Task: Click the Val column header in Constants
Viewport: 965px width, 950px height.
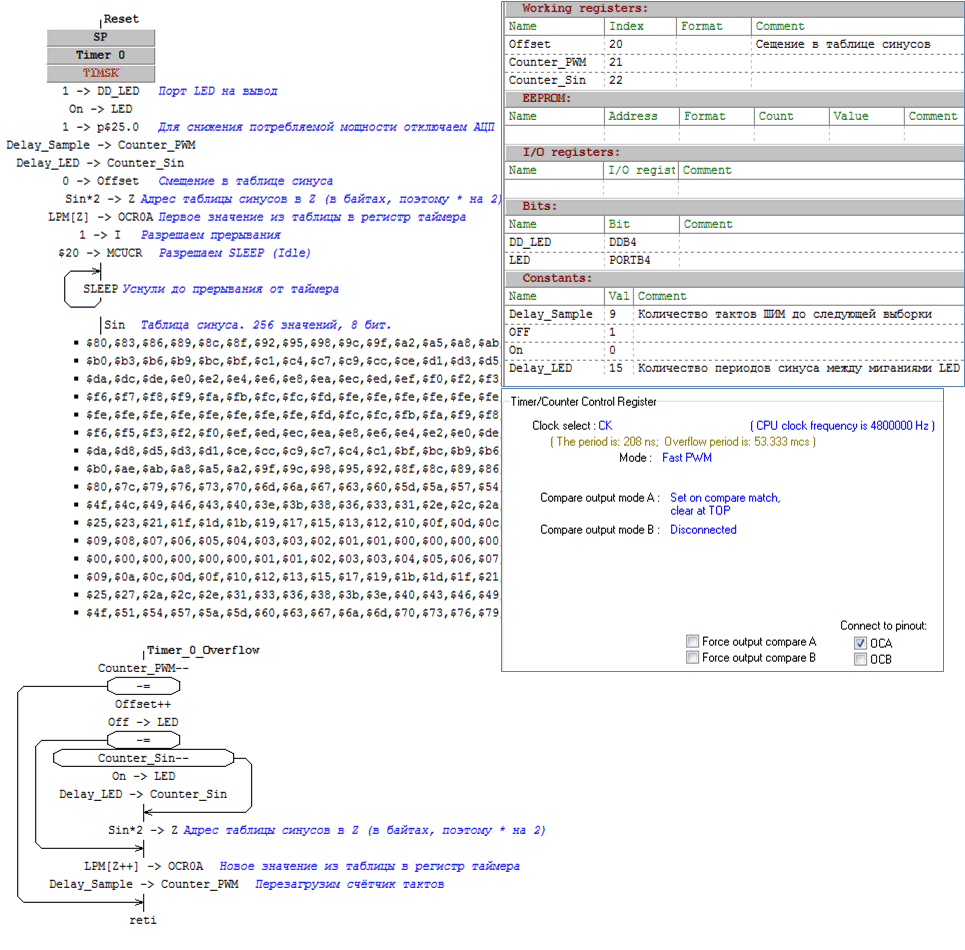Action: point(619,297)
